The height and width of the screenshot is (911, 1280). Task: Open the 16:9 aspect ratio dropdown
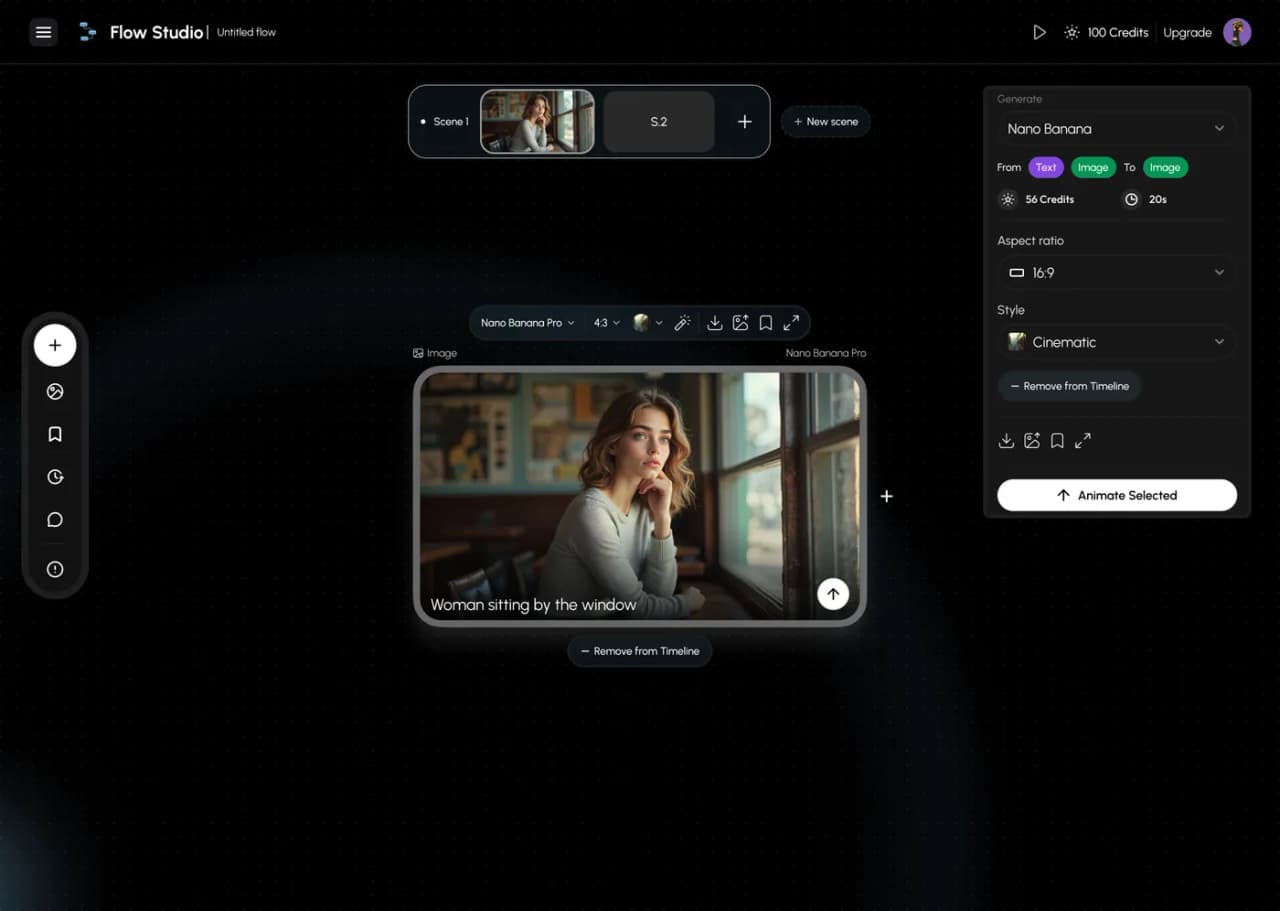1116,272
